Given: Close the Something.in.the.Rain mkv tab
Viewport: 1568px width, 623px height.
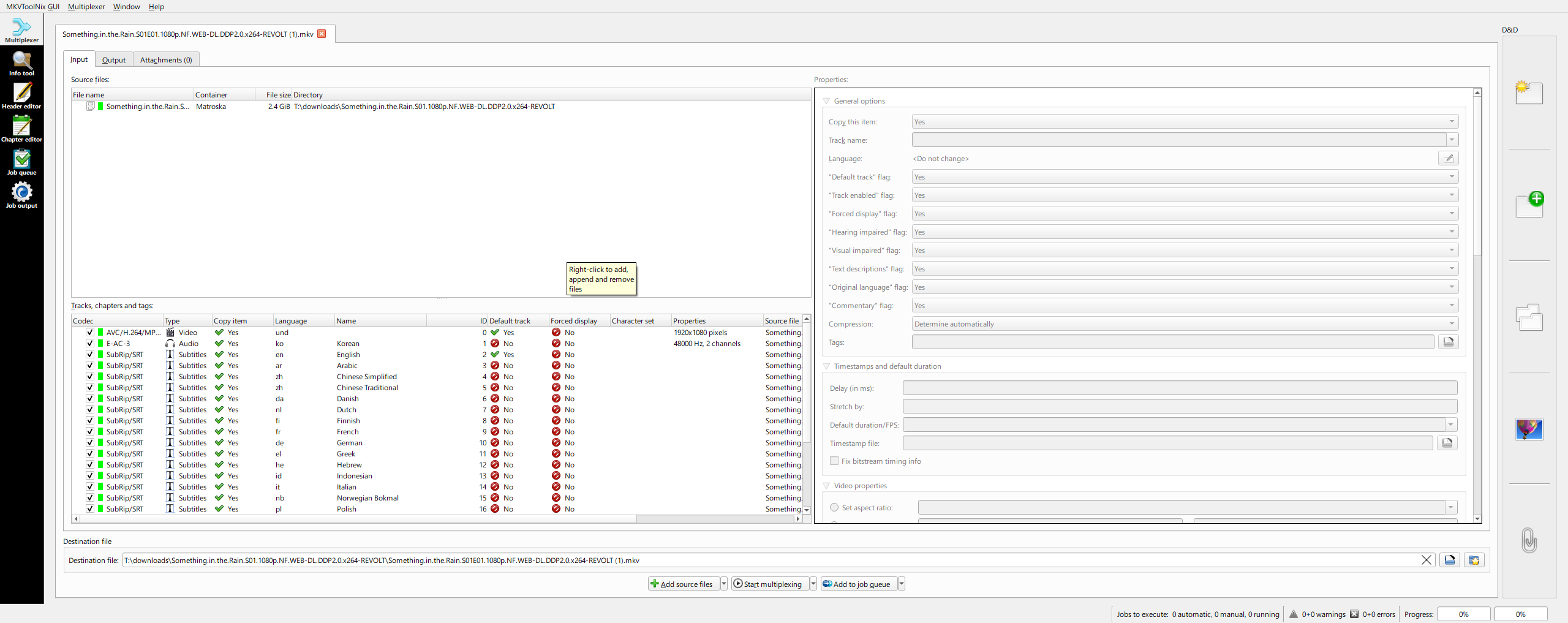Looking at the screenshot, I should (x=322, y=34).
